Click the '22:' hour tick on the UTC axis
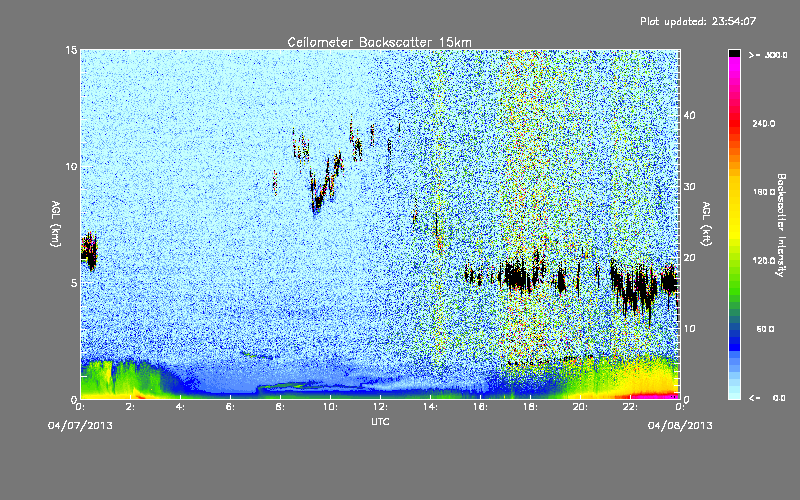Viewport: 800px width, 500px height. (x=630, y=407)
